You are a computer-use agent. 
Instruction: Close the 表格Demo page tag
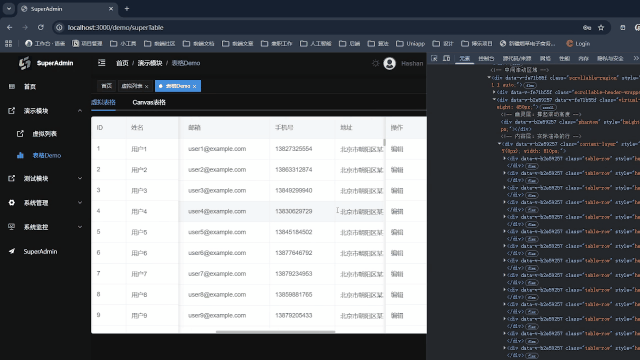pos(195,87)
